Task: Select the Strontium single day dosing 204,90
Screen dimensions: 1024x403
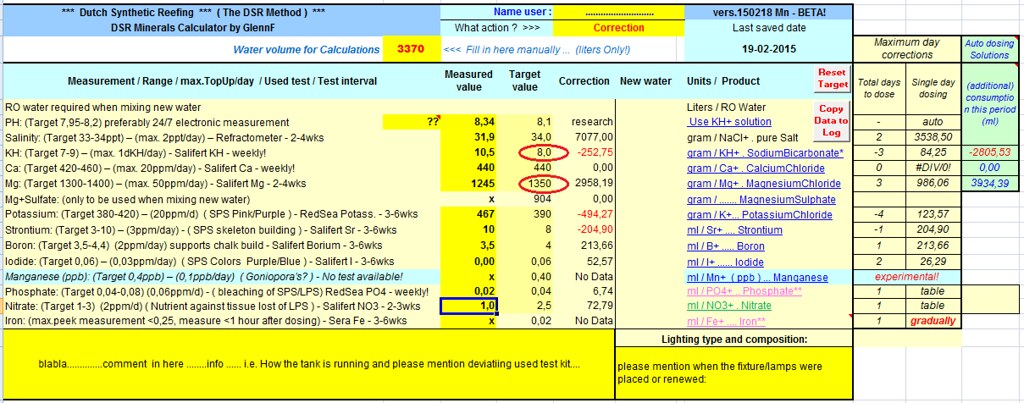Action: point(933,230)
